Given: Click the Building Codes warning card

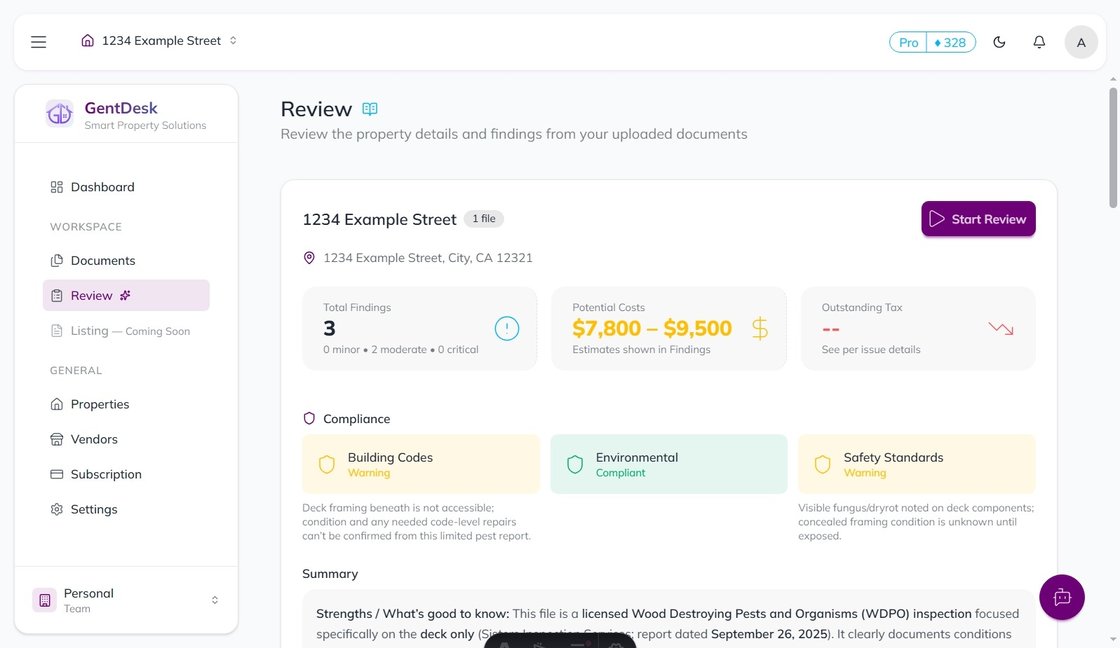Looking at the screenshot, I should pyautogui.click(x=420, y=464).
